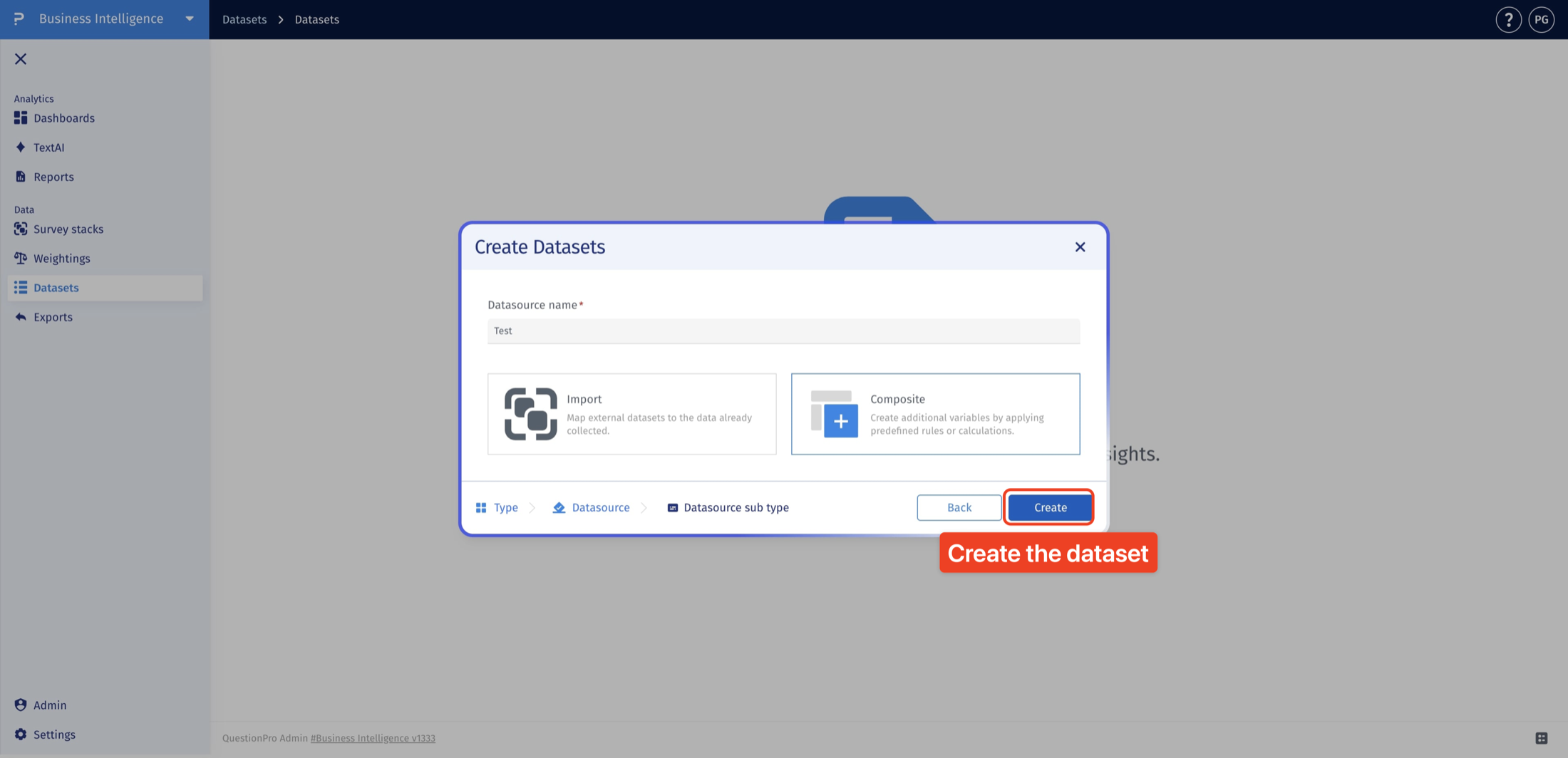Click the Business Intelligence header title
Screen dimensions: 1568x758
click(101, 19)
